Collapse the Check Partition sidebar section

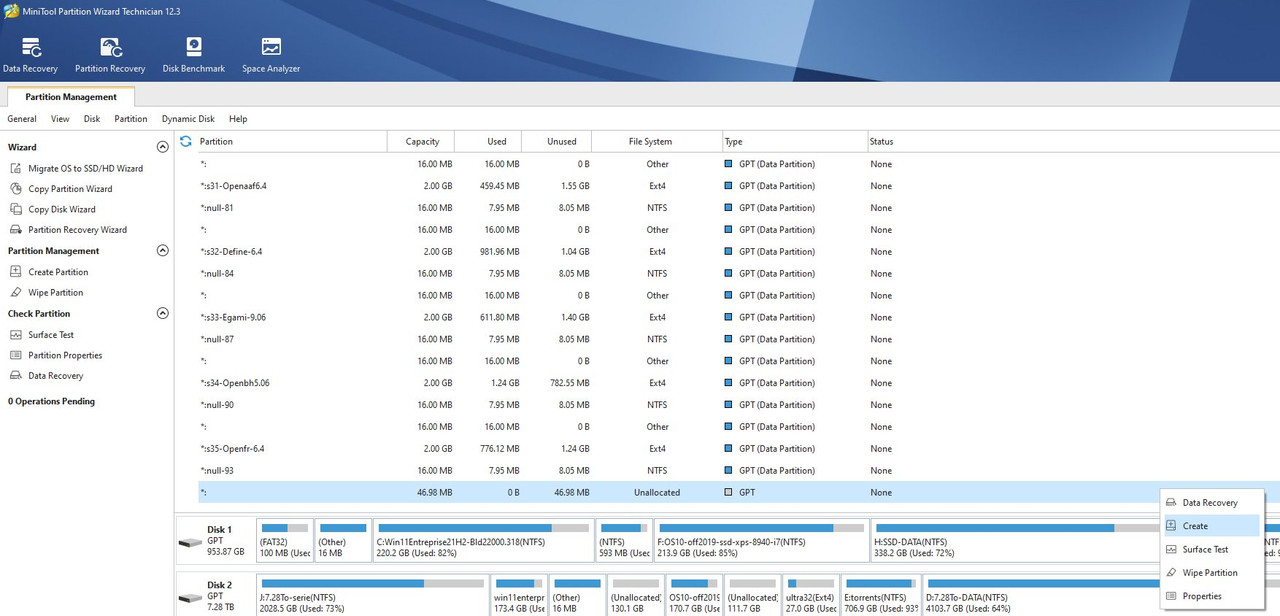pyautogui.click(x=163, y=314)
